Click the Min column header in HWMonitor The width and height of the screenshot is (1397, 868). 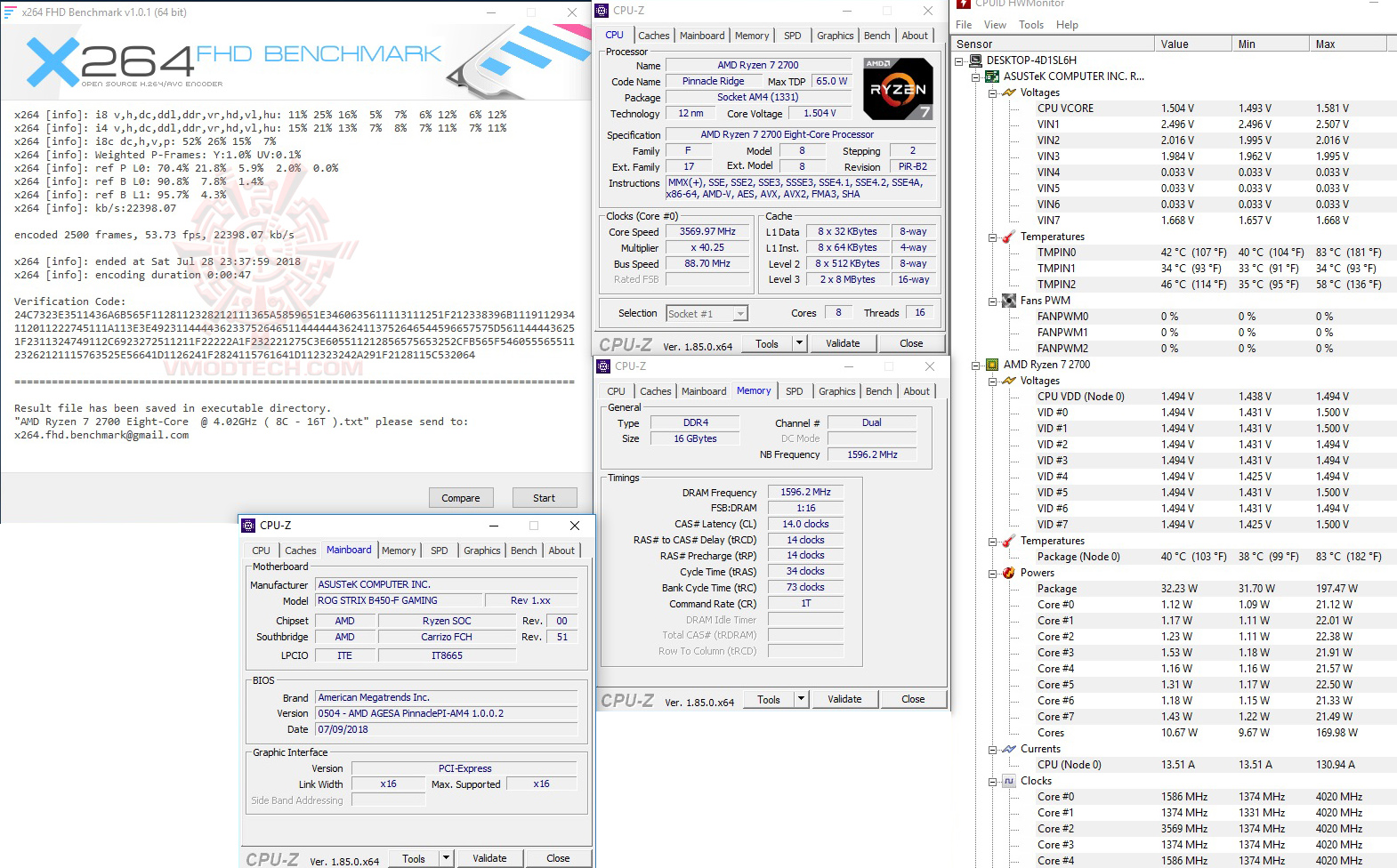coord(1271,44)
